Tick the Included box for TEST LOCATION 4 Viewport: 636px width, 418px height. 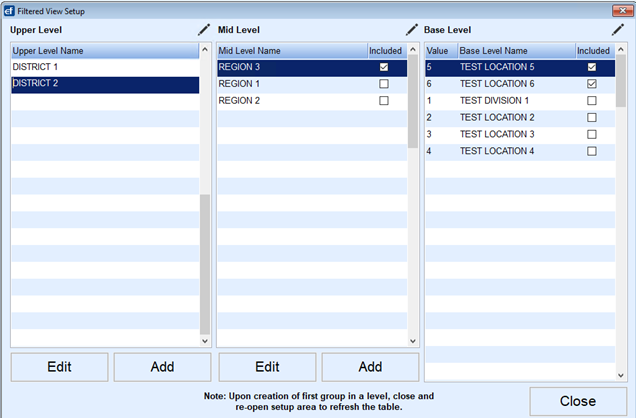click(592, 151)
